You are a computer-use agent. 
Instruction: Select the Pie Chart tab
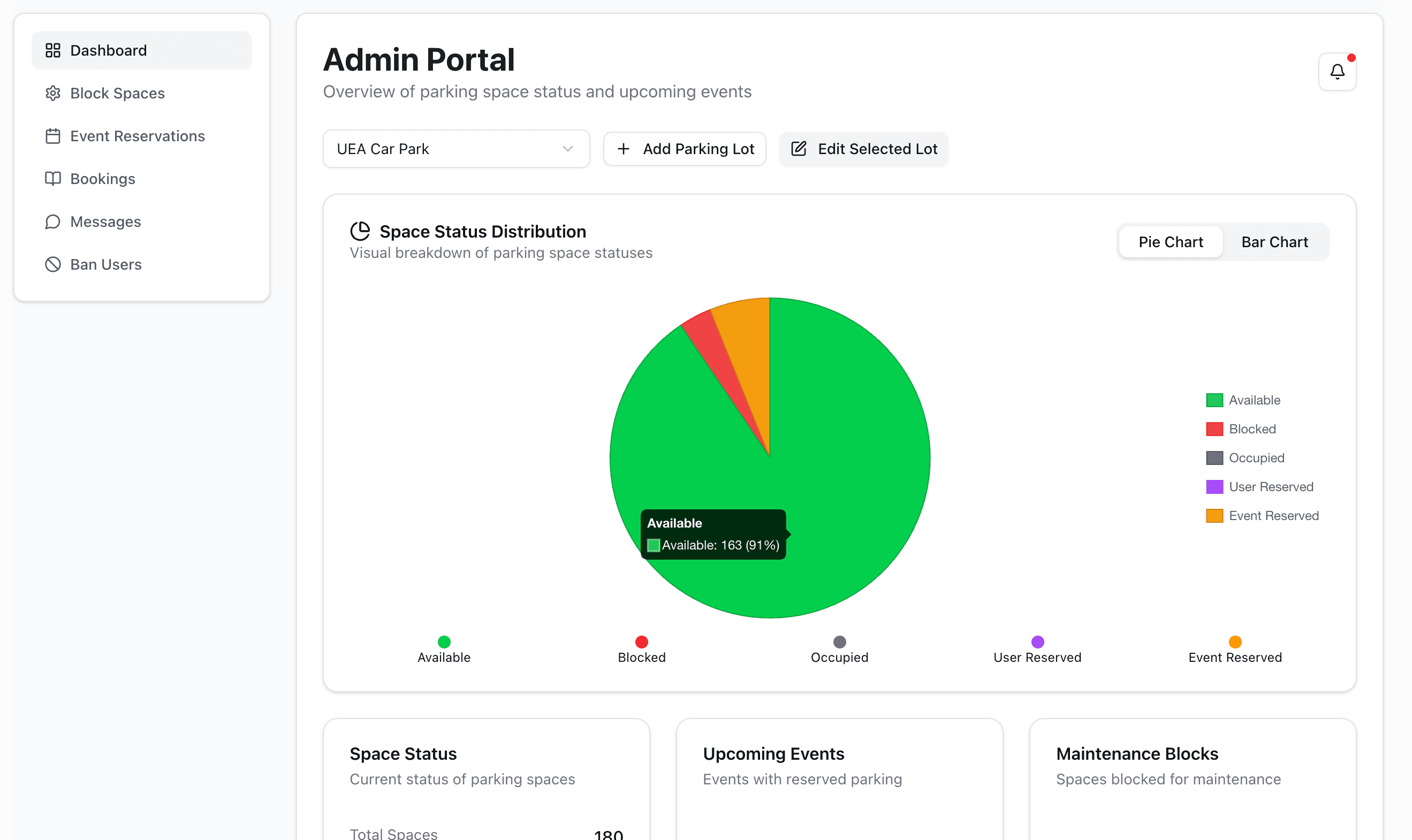coord(1170,242)
